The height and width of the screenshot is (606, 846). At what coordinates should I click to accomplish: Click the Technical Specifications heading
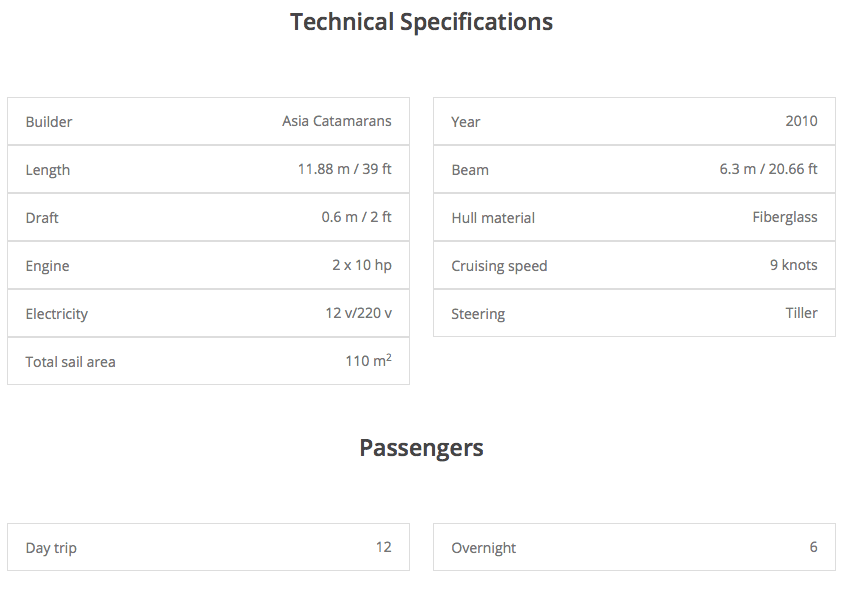pyautogui.click(x=421, y=22)
